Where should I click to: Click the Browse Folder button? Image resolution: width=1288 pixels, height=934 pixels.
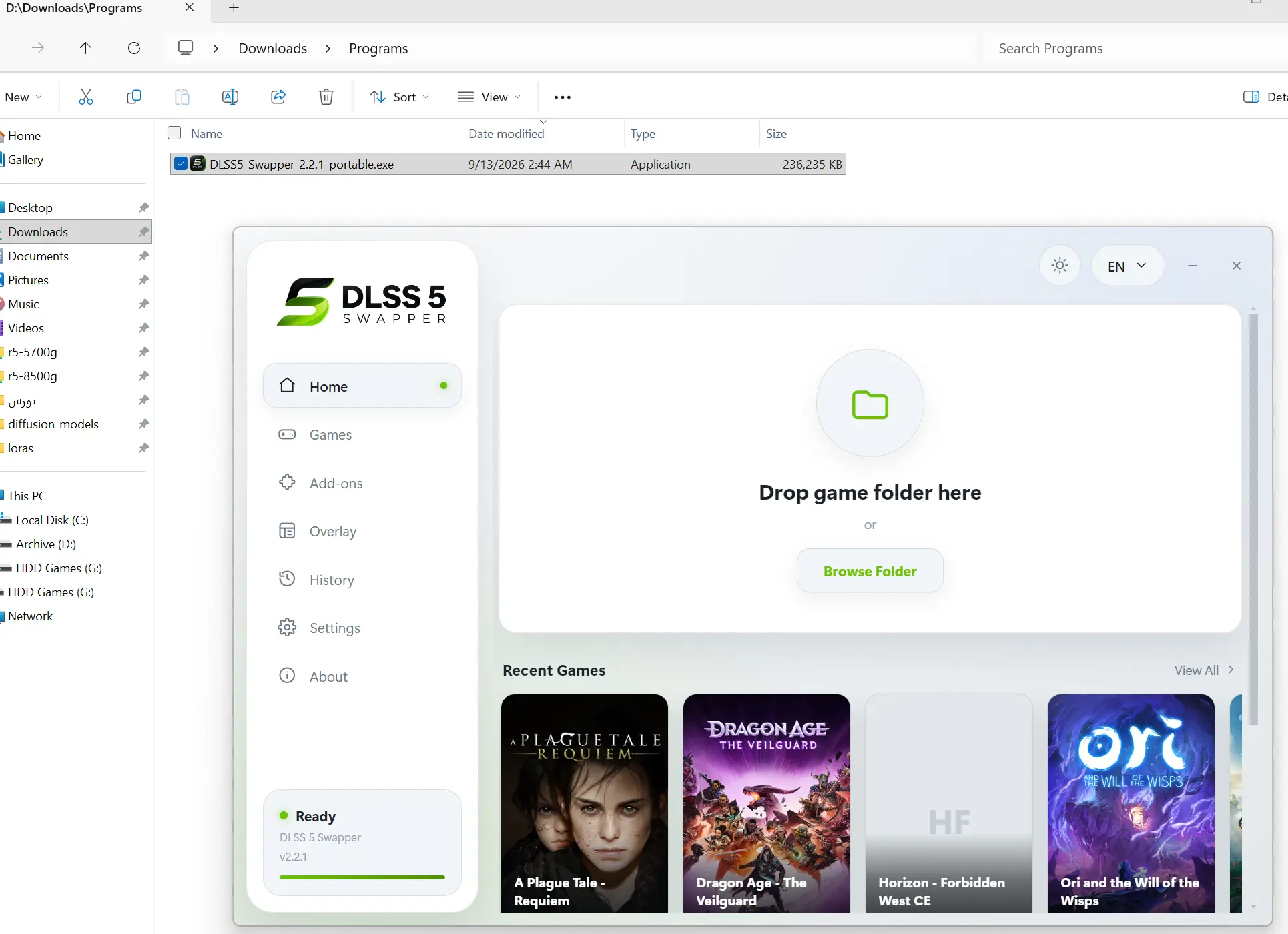click(870, 571)
